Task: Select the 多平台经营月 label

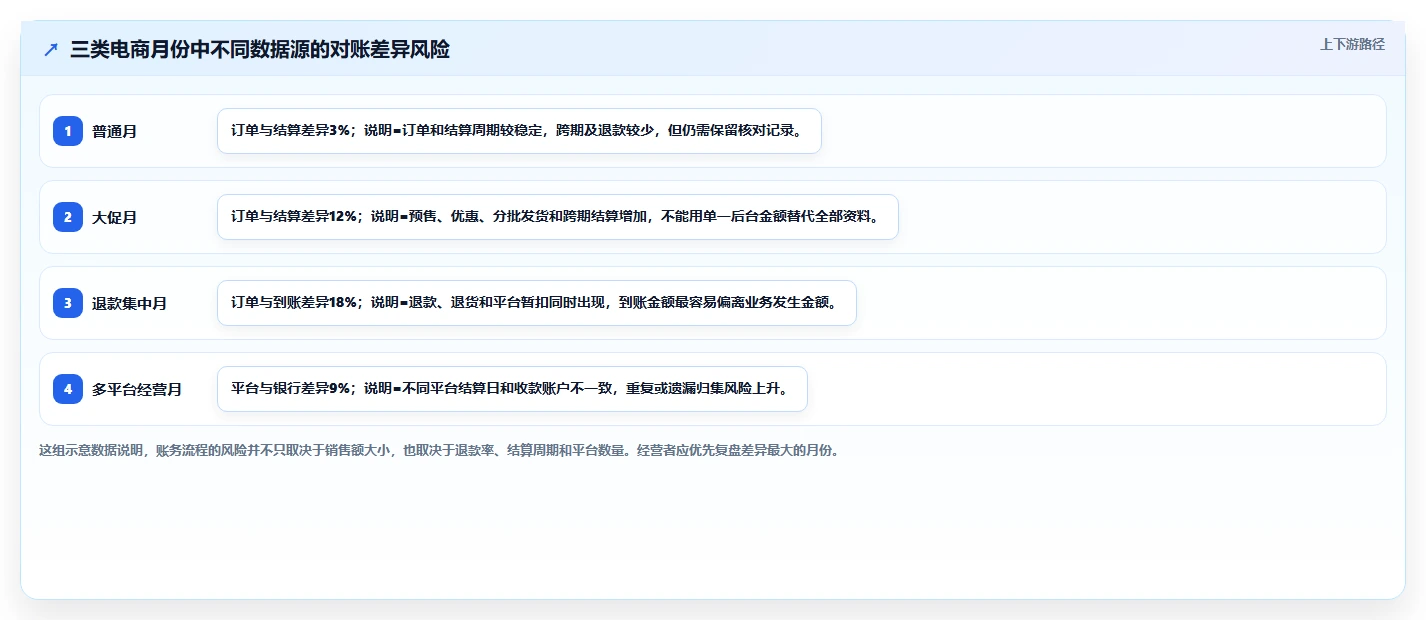Action: click(x=137, y=389)
